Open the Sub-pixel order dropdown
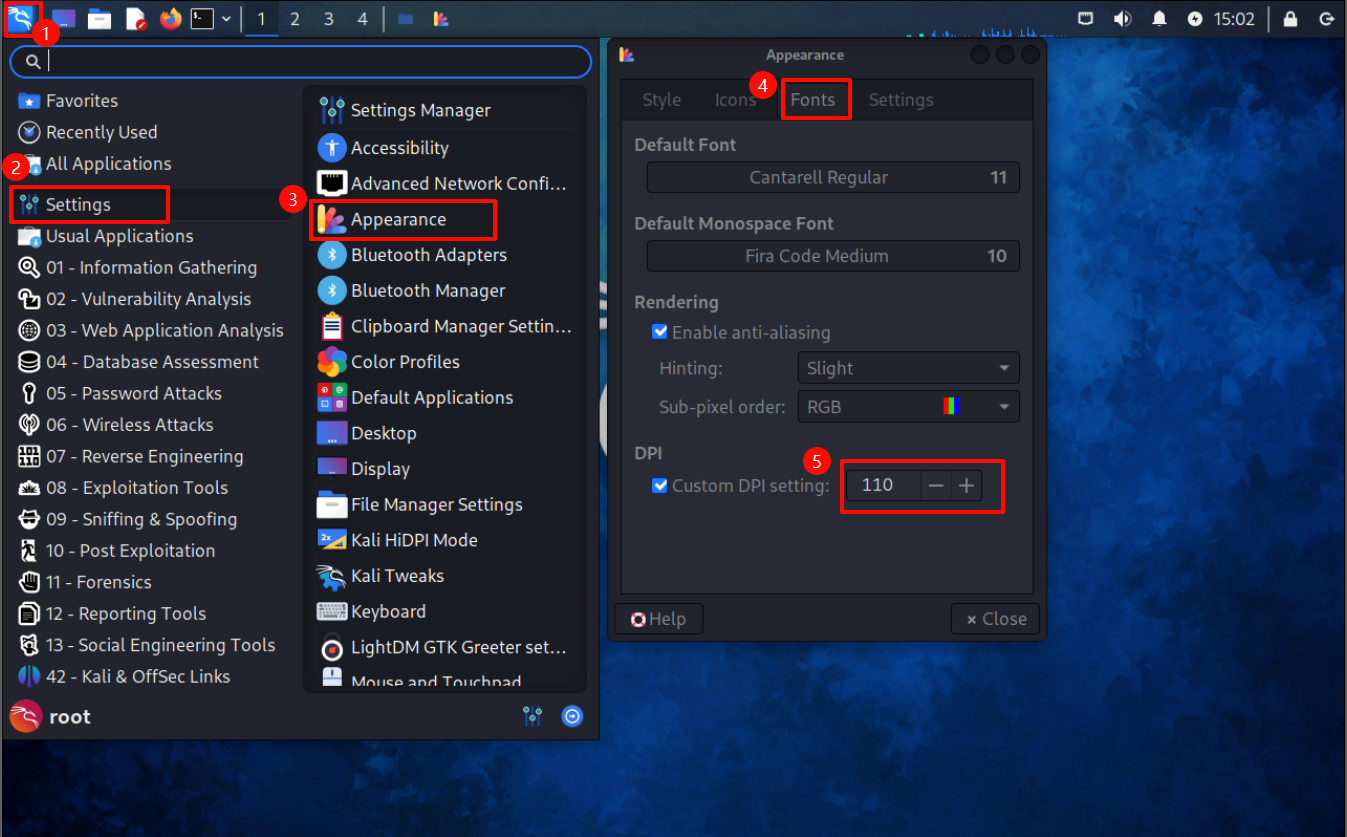The height and width of the screenshot is (837, 1347). tap(908, 407)
